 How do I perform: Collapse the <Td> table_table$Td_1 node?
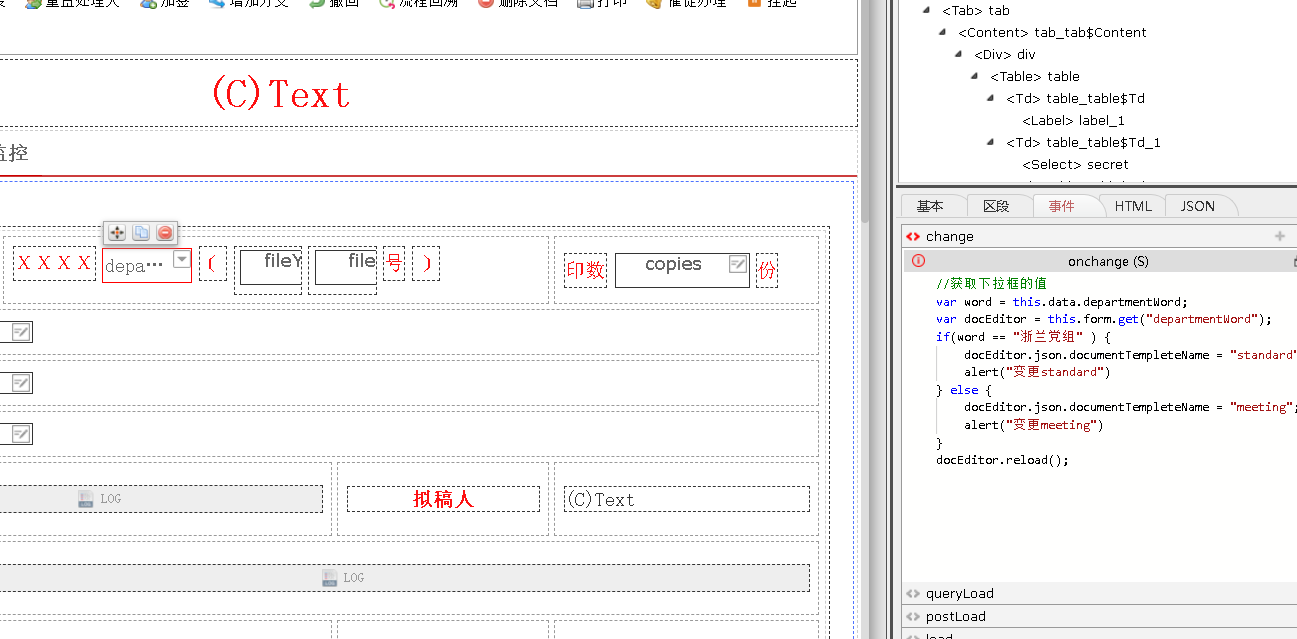click(991, 142)
